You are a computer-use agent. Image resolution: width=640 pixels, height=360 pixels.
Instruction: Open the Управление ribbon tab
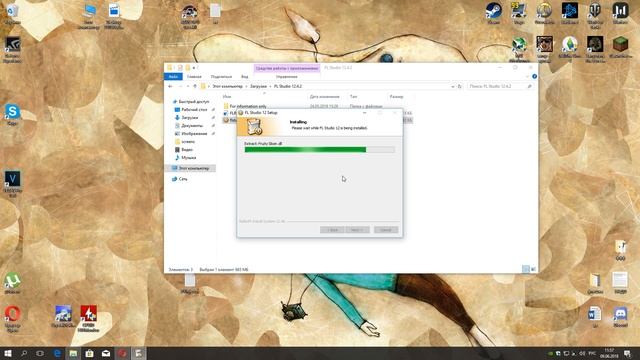coord(287,76)
